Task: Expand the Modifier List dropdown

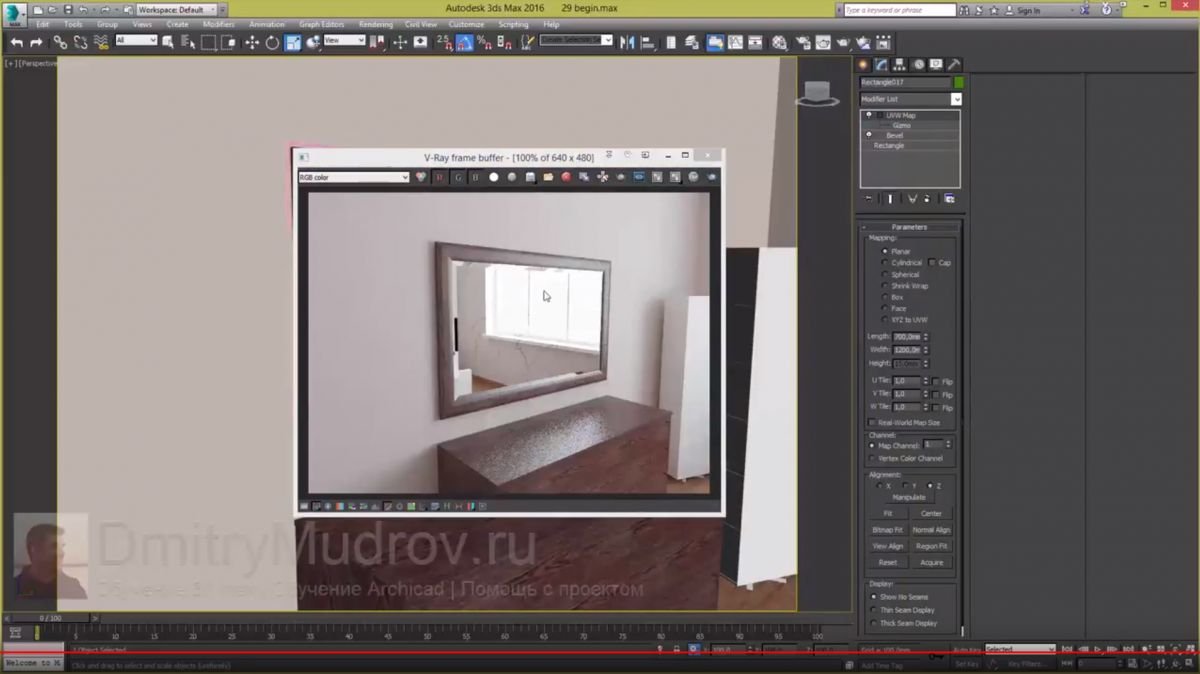Action: 910,99
